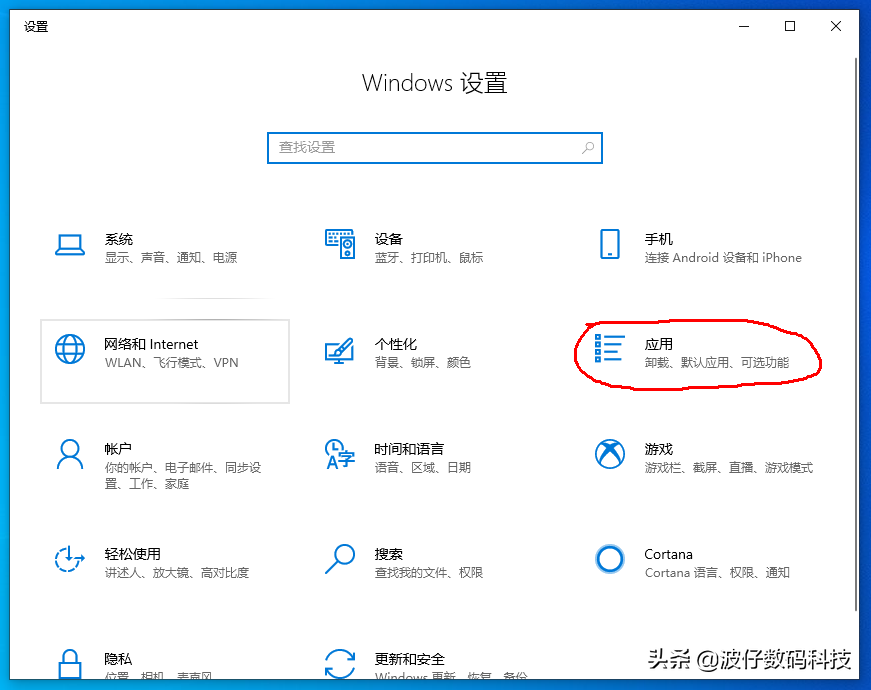Screen dimensions: 871x690
Task: Click the search magnifier inside the search field
Action: click(589, 147)
